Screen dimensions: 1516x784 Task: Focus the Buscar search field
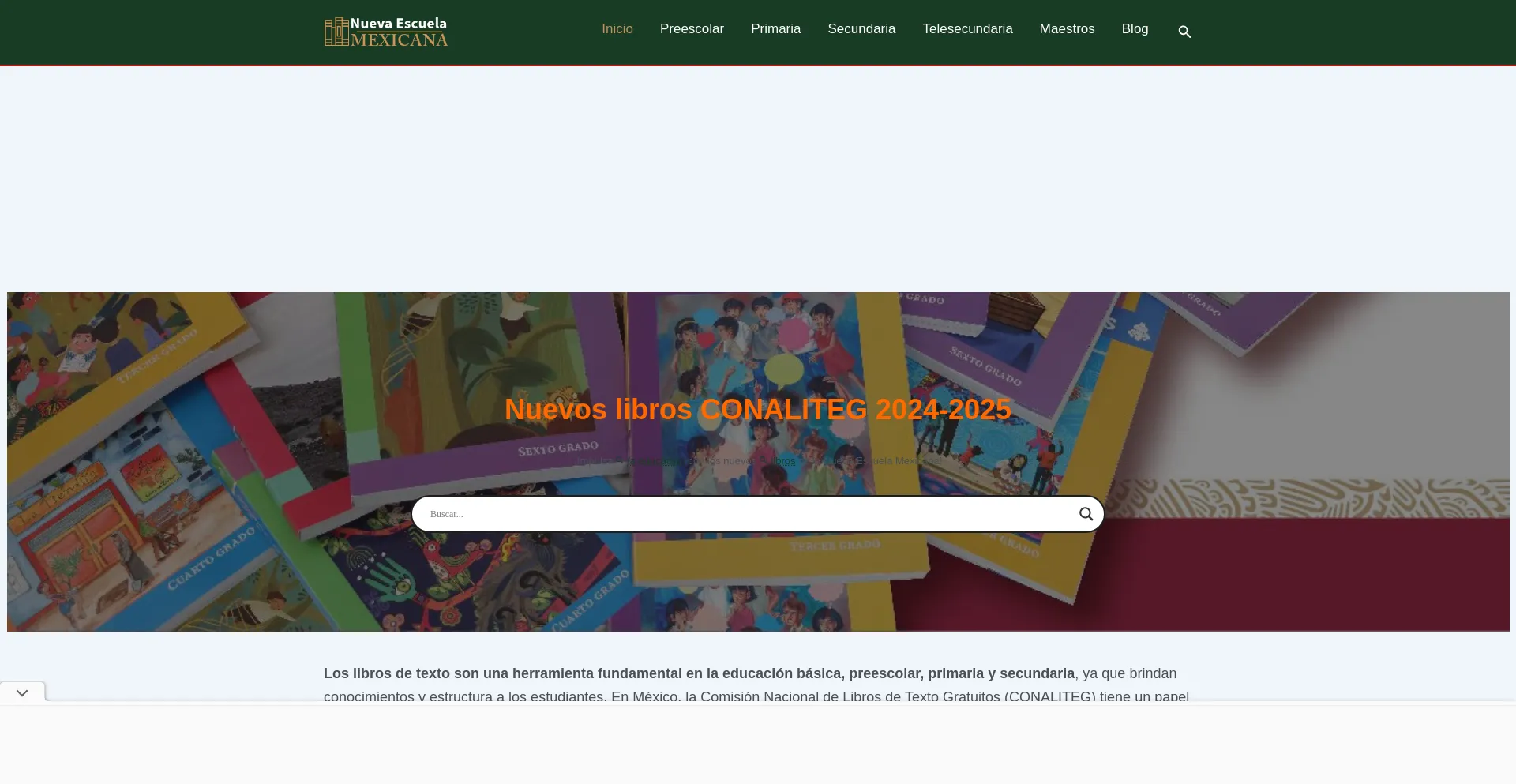749,514
